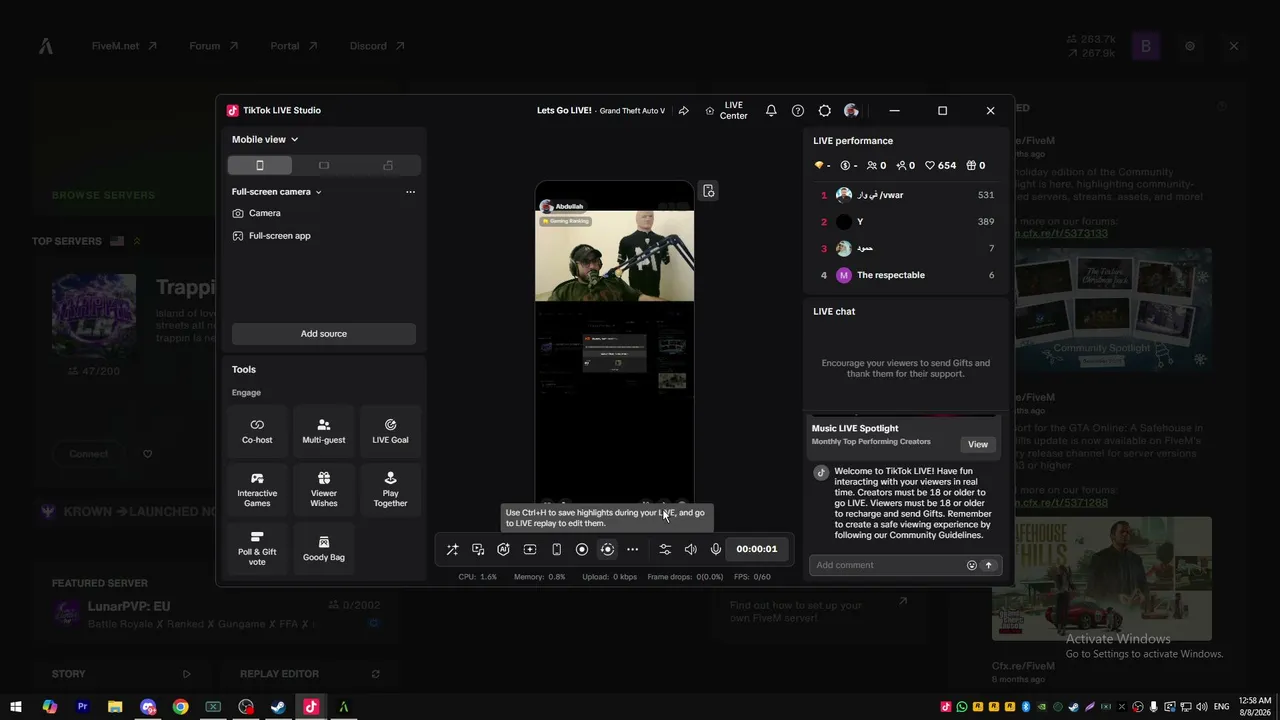This screenshot has width=1280, height=720.
Task: Click the 00:00:01 live timer button
Action: (x=757, y=549)
